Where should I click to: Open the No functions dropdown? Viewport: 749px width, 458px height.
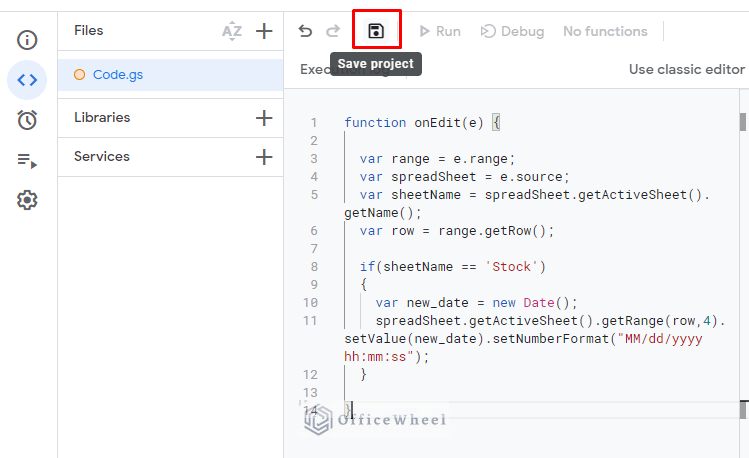tap(605, 32)
